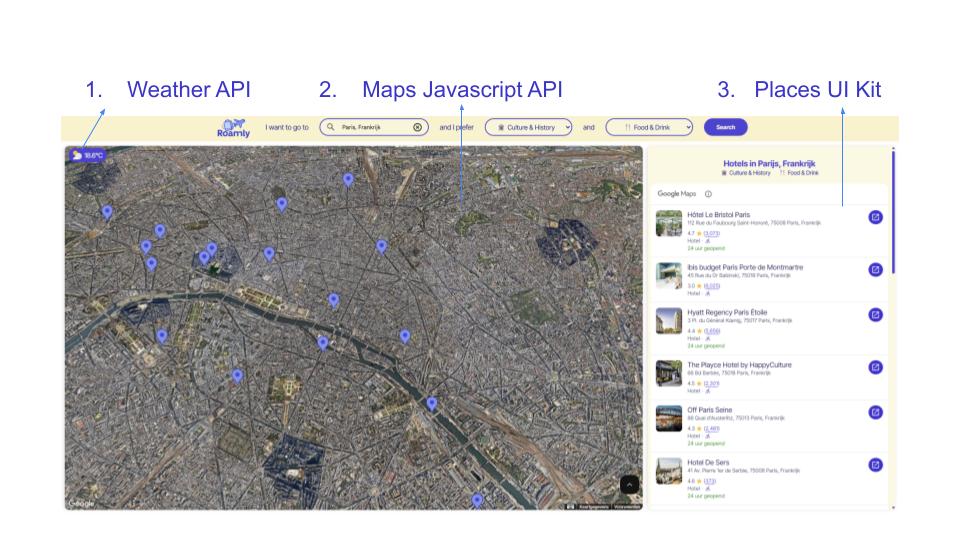Click the Hotels in Parijs, Frankrijk heading
Image resolution: width=960 pixels, height=540 pixels.
click(769, 163)
